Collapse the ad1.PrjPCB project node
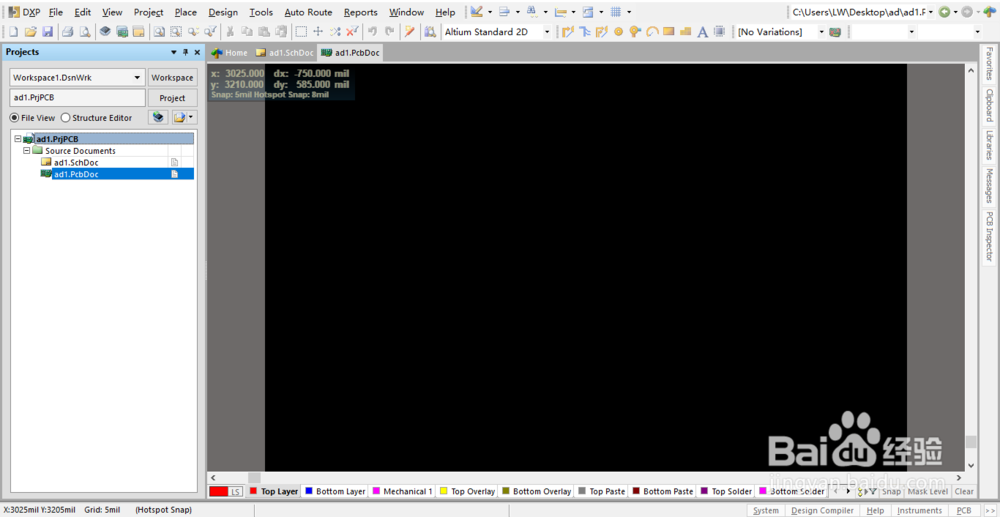This screenshot has height=517, width=1000. 17,139
